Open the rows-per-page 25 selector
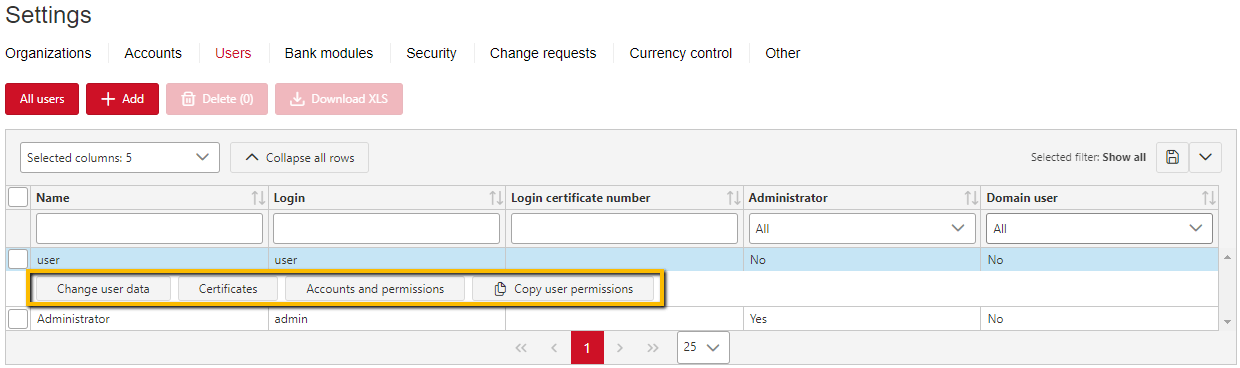This screenshot has width=1240, height=368. point(703,348)
